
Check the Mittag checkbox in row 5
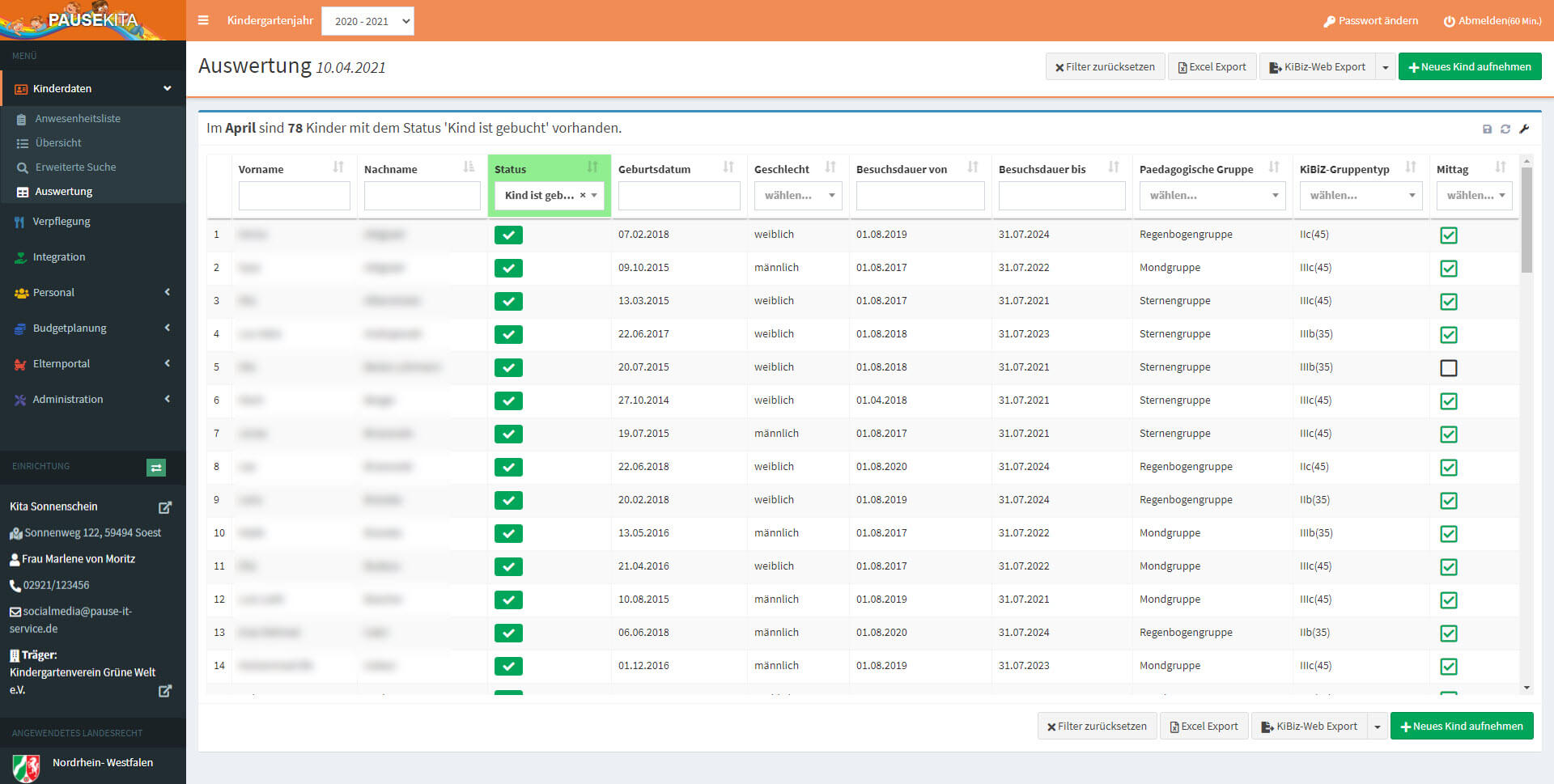(1449, 368)
